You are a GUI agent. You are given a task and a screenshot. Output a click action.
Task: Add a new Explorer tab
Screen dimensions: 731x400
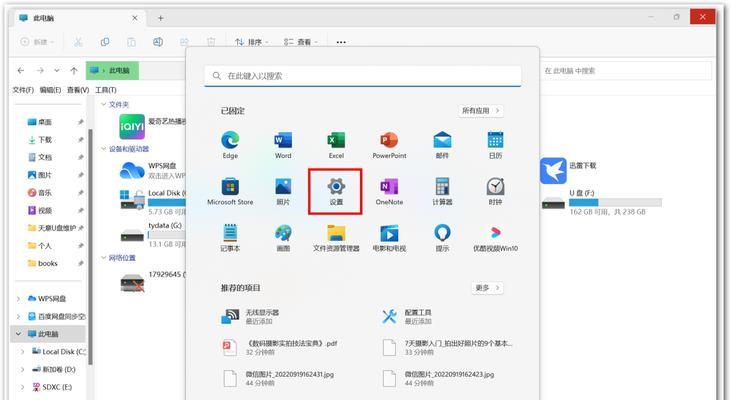tap(160, 18)
